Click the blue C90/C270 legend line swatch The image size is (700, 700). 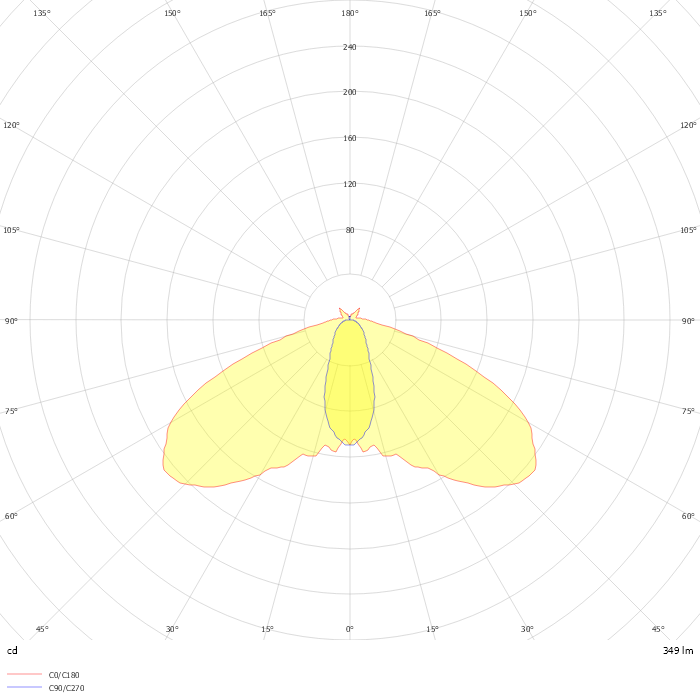25,687
